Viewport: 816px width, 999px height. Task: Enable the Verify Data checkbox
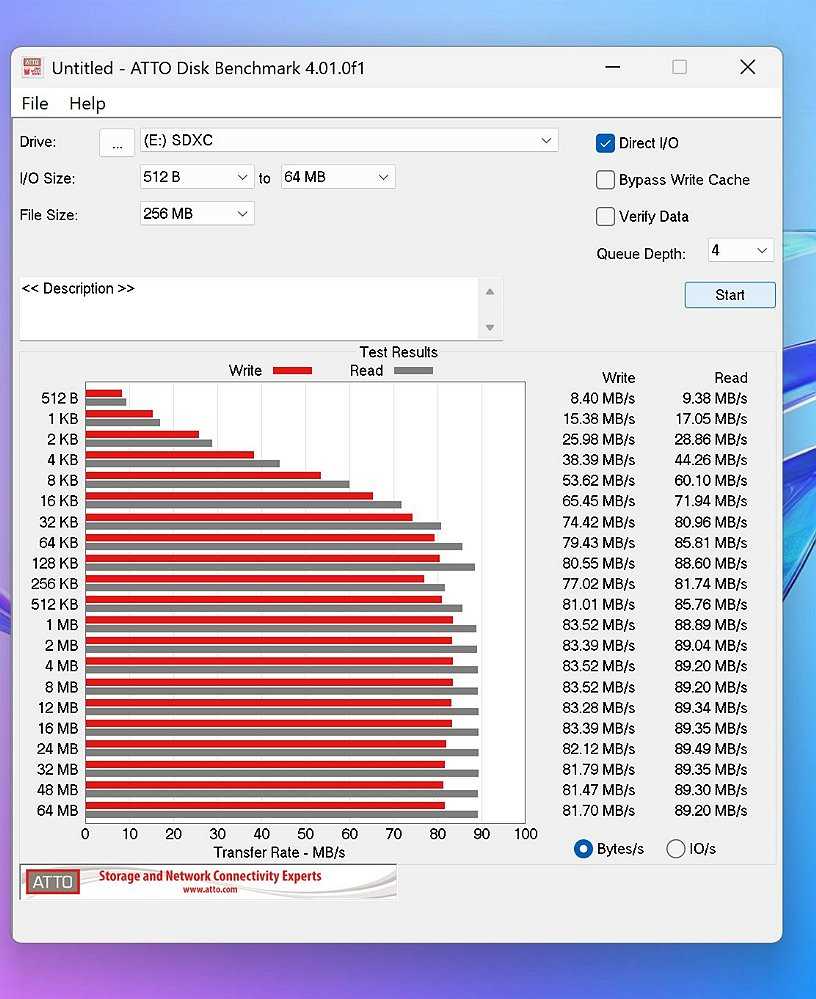605,217
